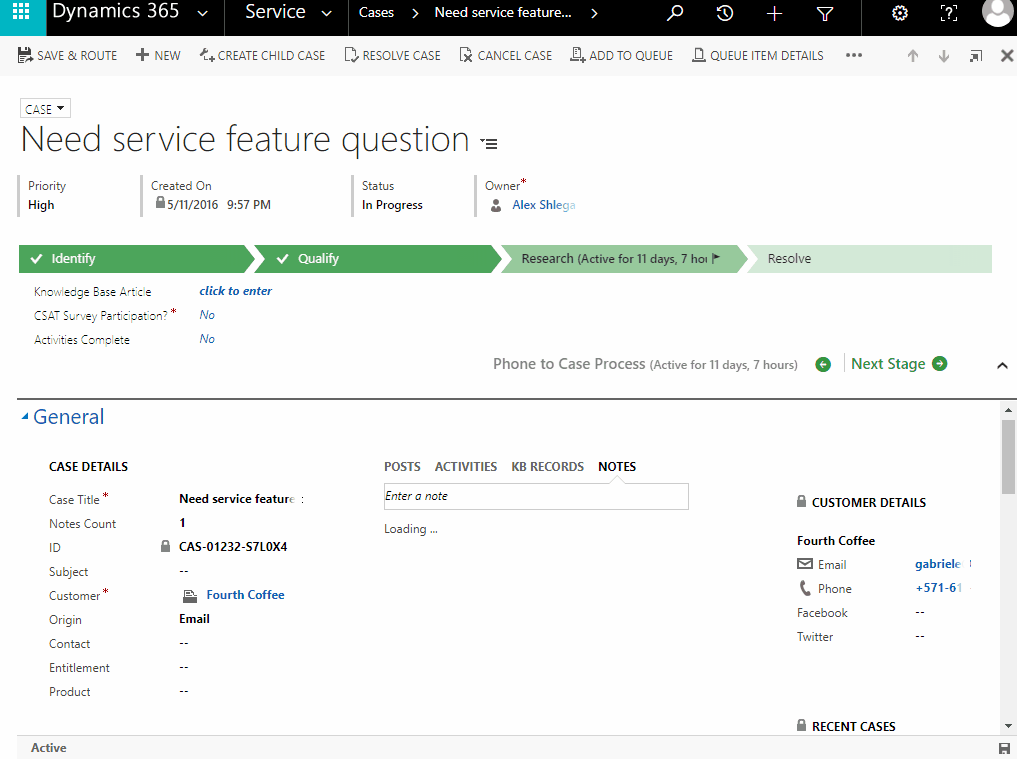Collapse the General section
Image resolution: width=1017 pixels, height=759 pixels.
pos(26,417)
